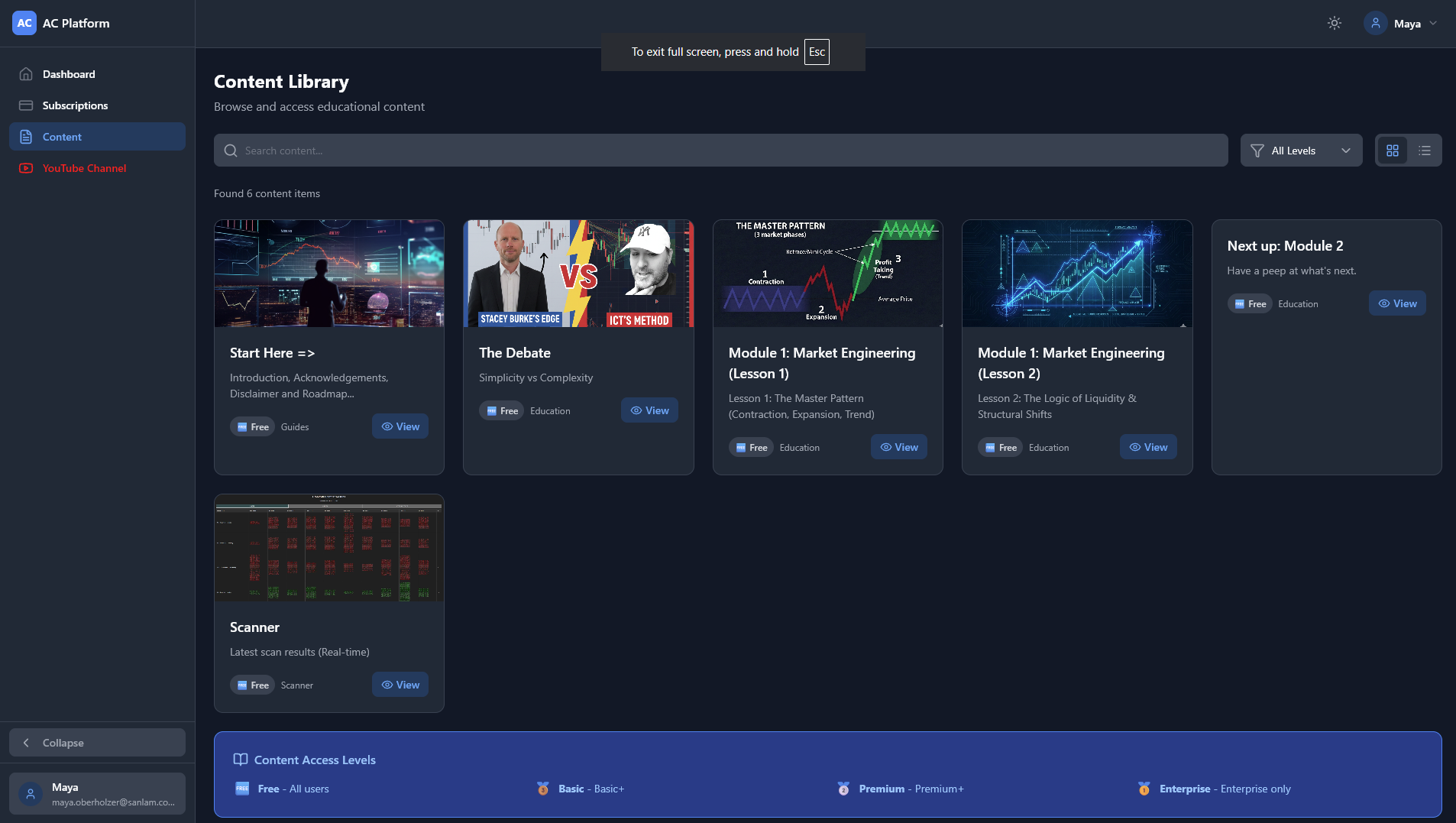The height and width of the screenshot is (823, 1456).
Task: Open the Subscriptions menu item
Action: coord(97,105)
